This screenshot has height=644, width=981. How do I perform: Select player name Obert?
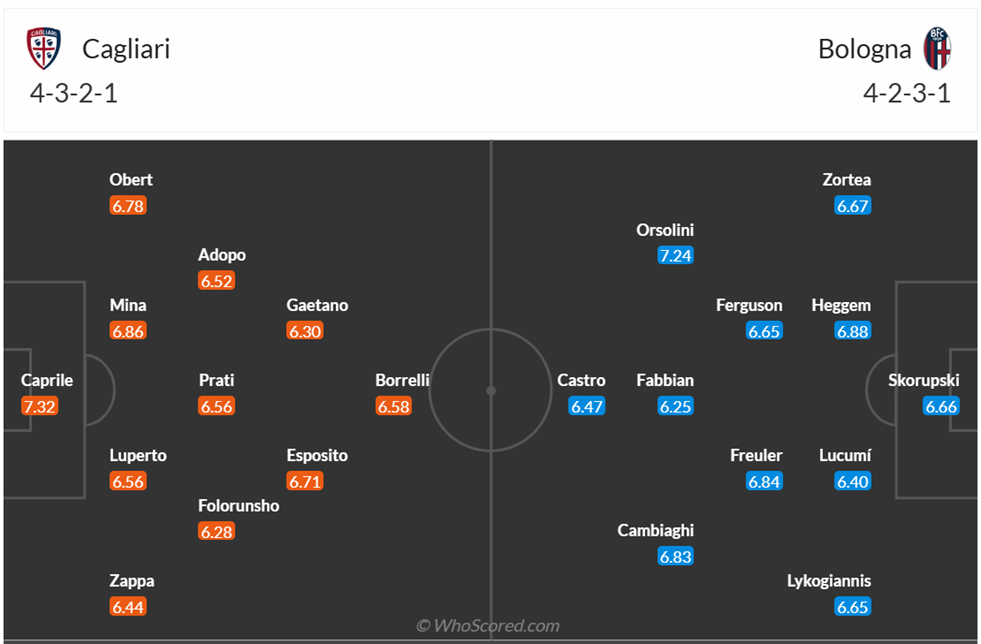131,180
